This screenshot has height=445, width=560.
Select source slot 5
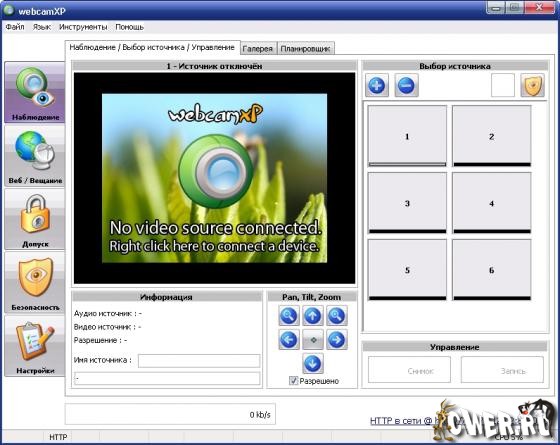click(x=407, y=270)
